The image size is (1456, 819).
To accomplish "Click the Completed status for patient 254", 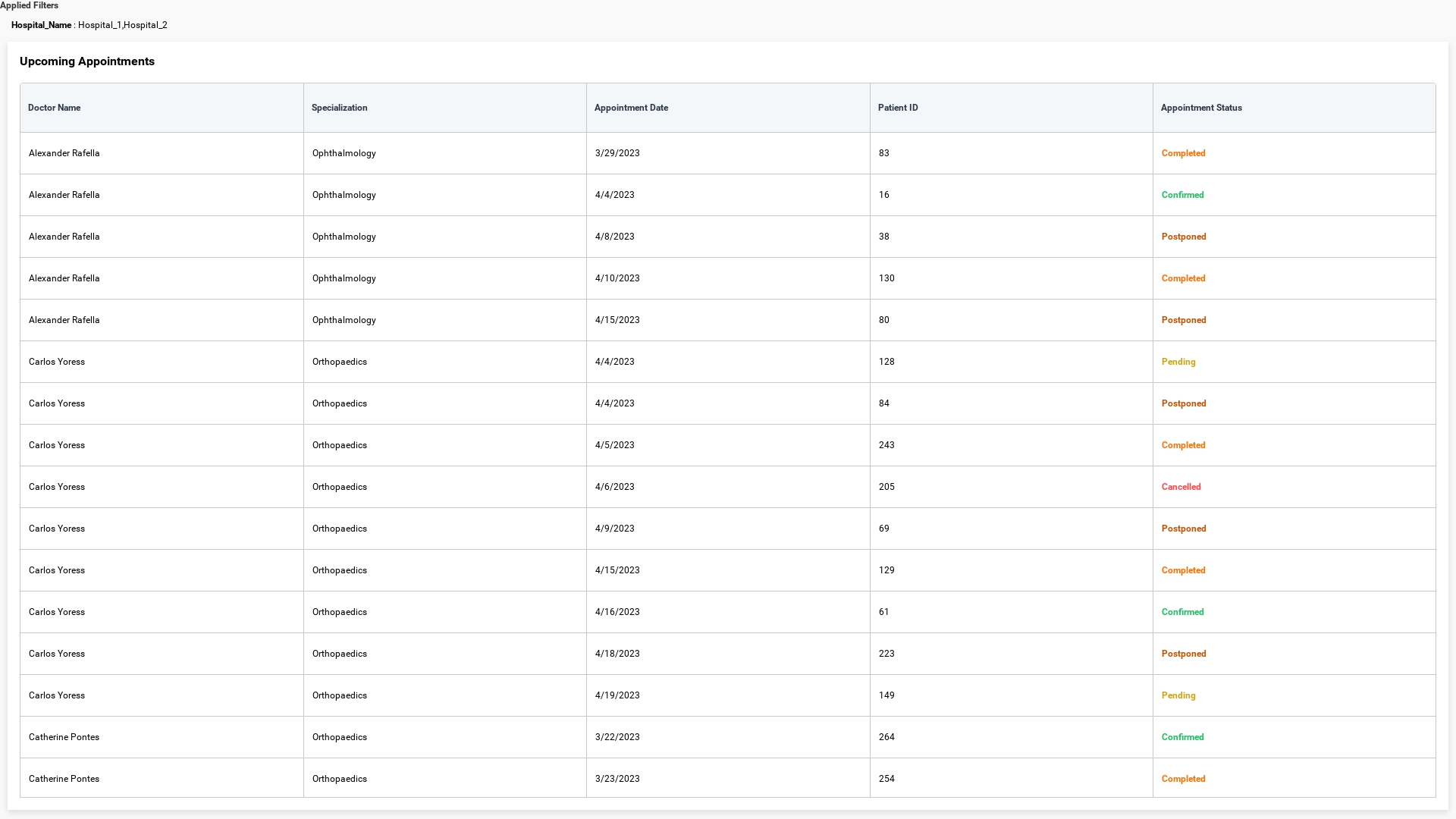I will [1183, 778].
